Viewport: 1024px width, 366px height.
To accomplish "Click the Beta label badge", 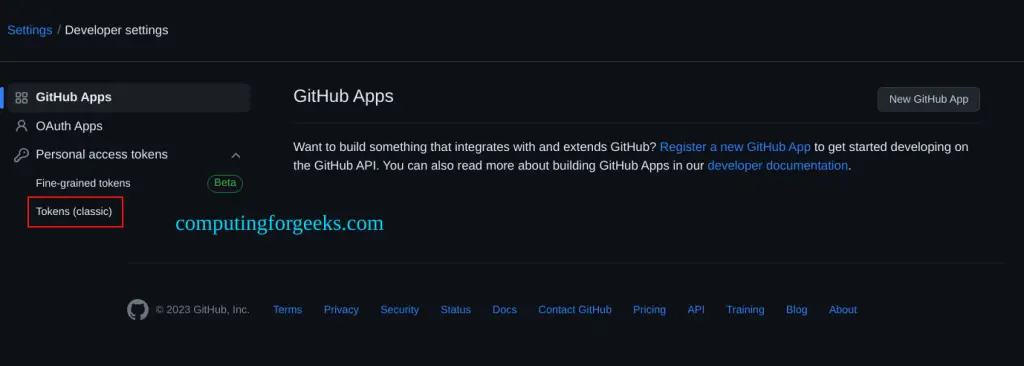I will (x=225, y=184).
